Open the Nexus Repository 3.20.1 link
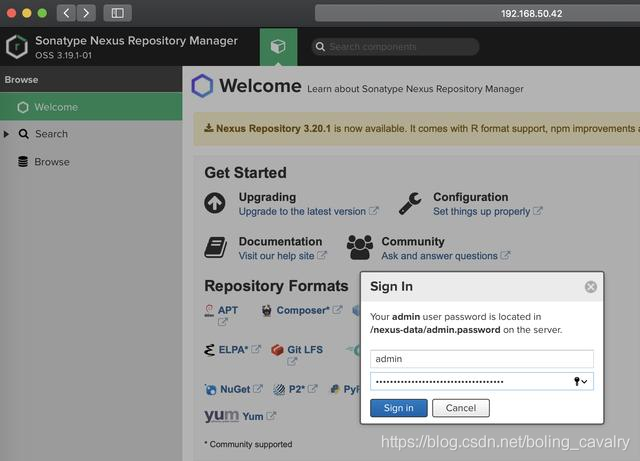Screen dimensions: 640x461 click(x=273, y=129)
